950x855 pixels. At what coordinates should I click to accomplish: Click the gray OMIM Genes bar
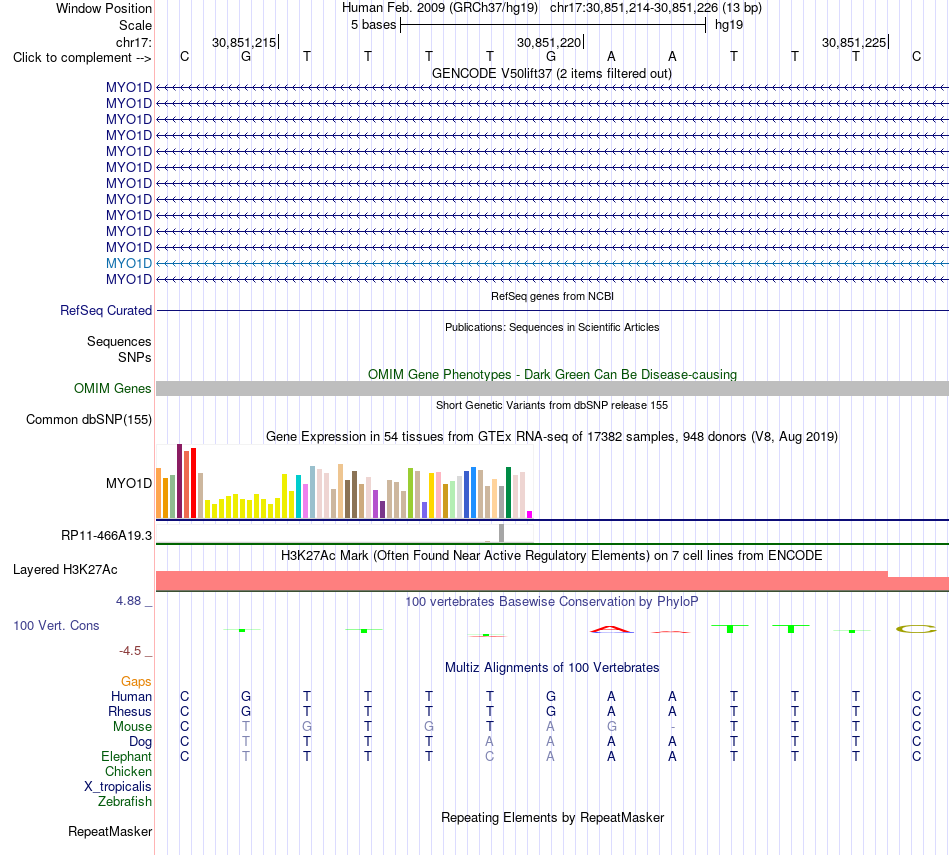(x=552, y=388)
